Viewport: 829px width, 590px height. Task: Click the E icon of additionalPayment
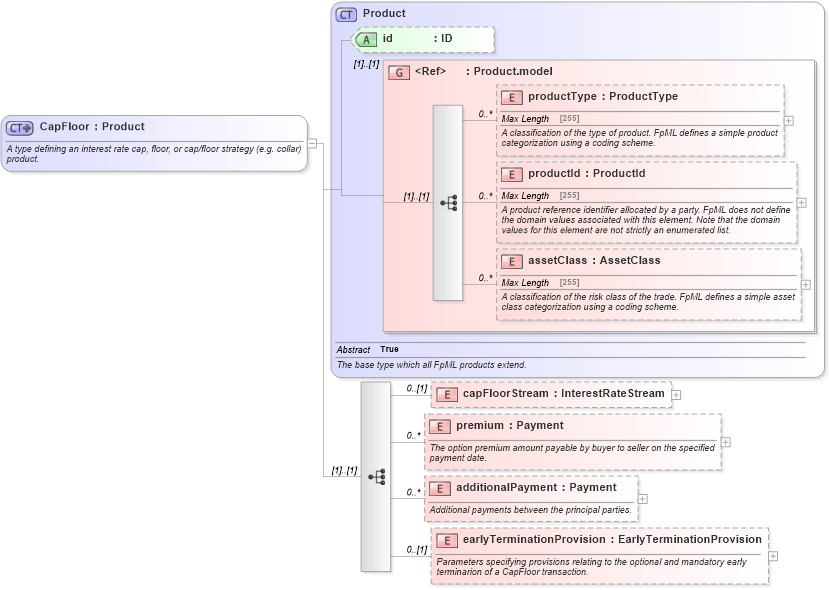click(440, 488)
